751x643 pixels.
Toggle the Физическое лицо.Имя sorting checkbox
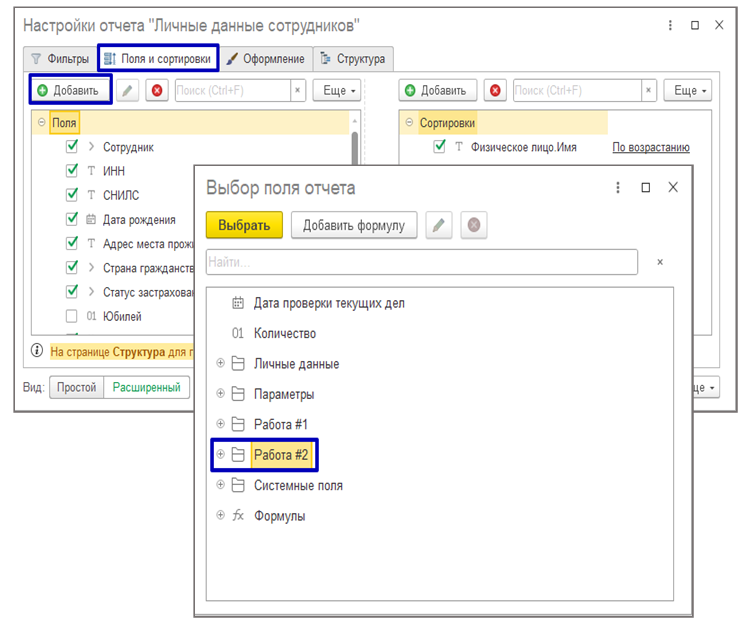[440, 147]
